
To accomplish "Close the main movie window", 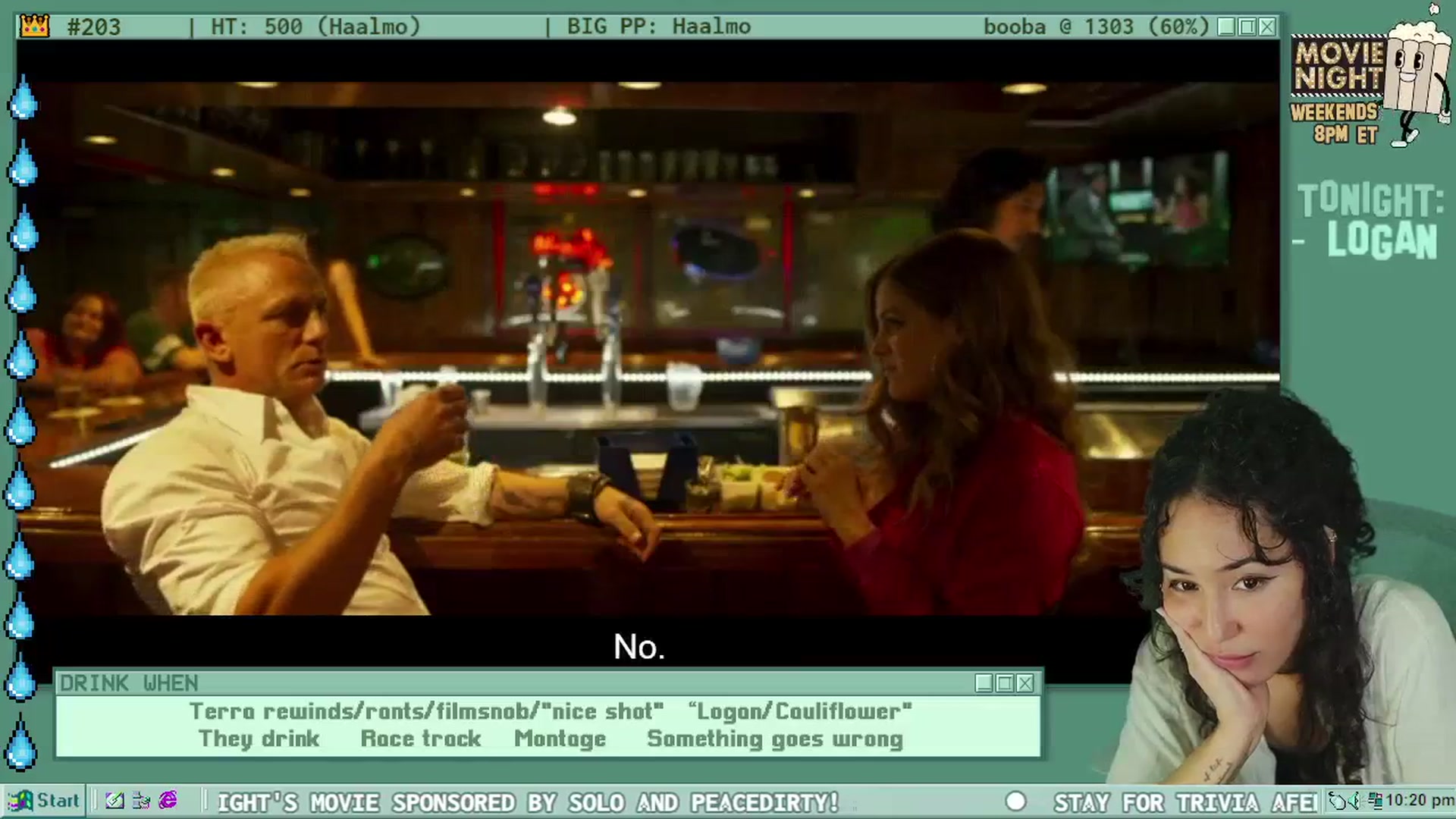I will (1267, 27).
